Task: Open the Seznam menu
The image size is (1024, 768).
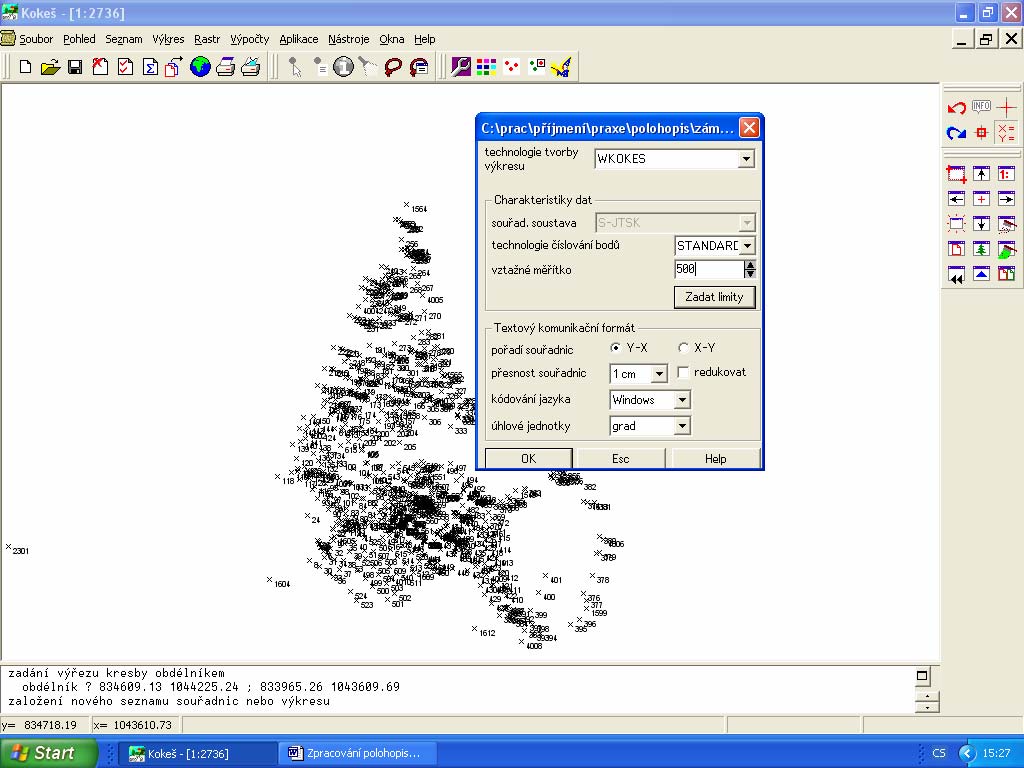Action: coord(123,39)
